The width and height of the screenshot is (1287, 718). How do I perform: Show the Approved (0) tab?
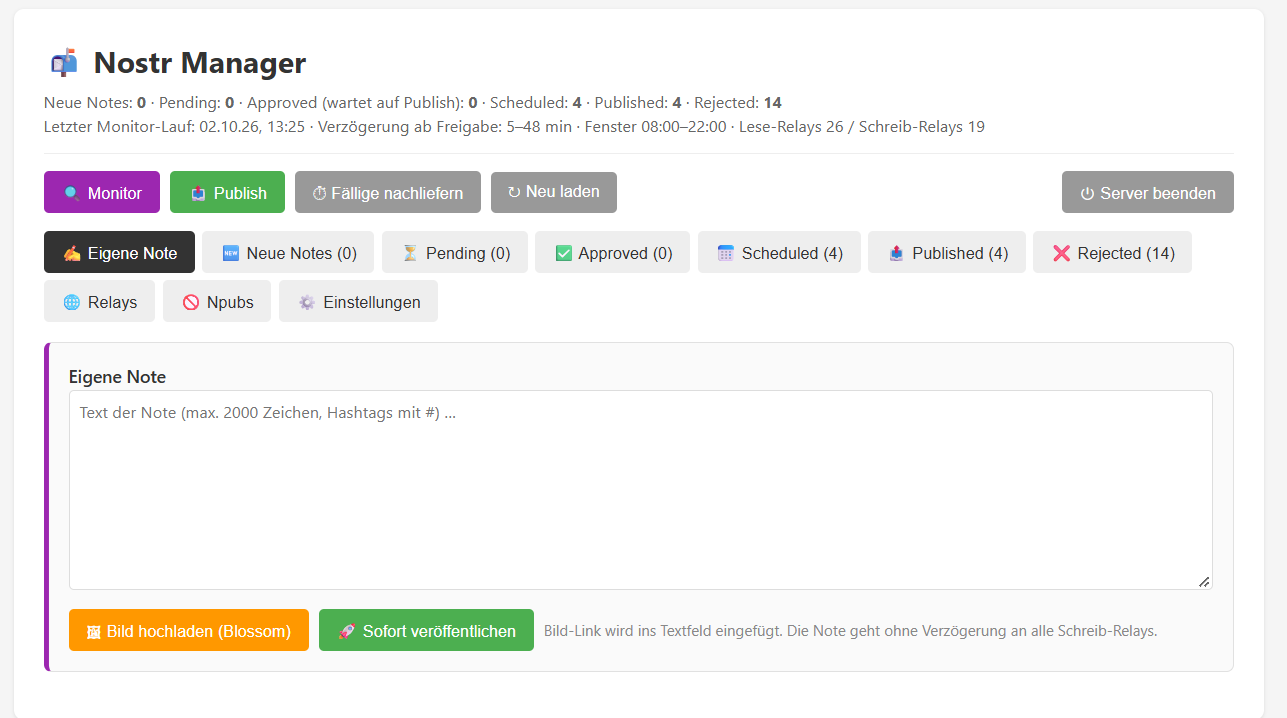tap(612, 252)
